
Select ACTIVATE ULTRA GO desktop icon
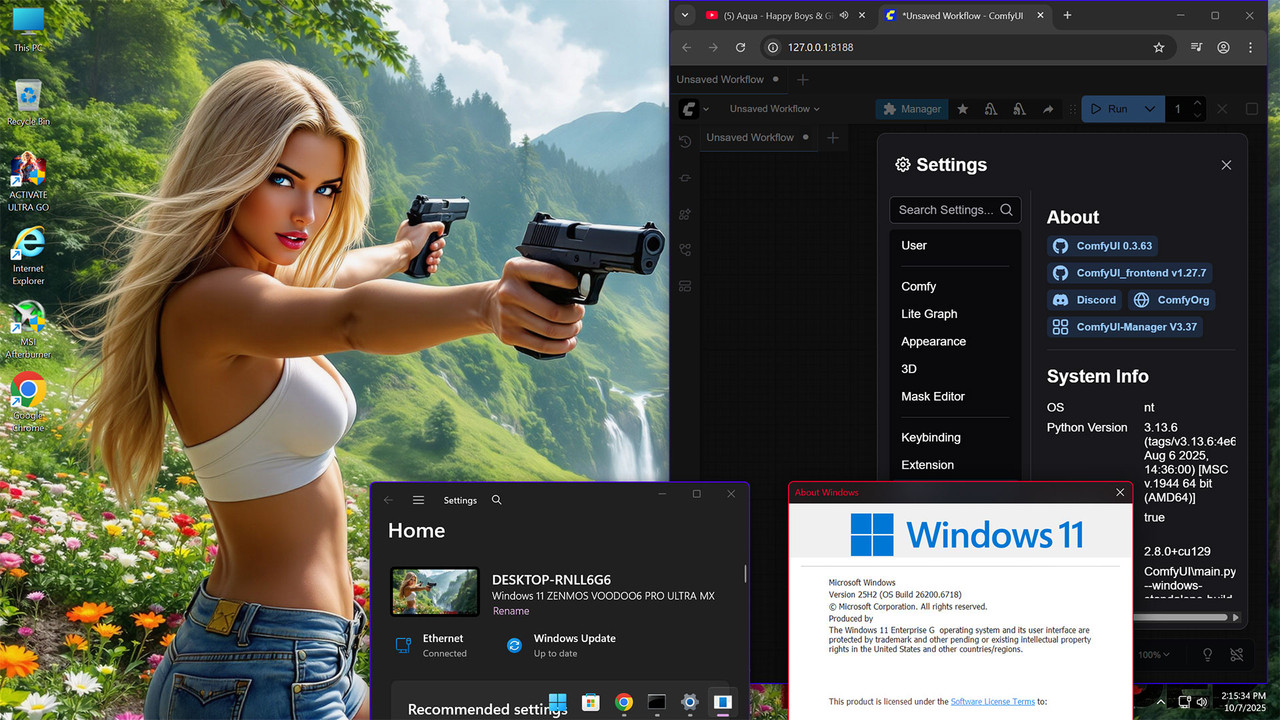point(29,183)
